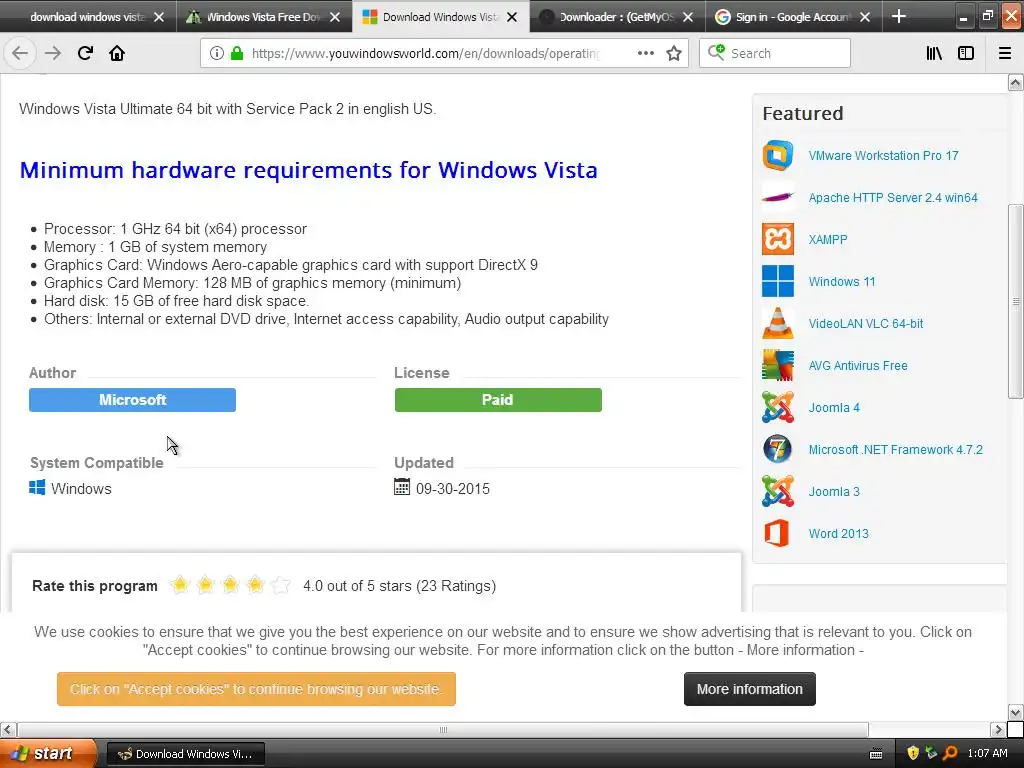The height and width of the screenshot is (768, 1024).
Task: Switch to the Downloader GetMyOS tab
Action: [616, 17]
